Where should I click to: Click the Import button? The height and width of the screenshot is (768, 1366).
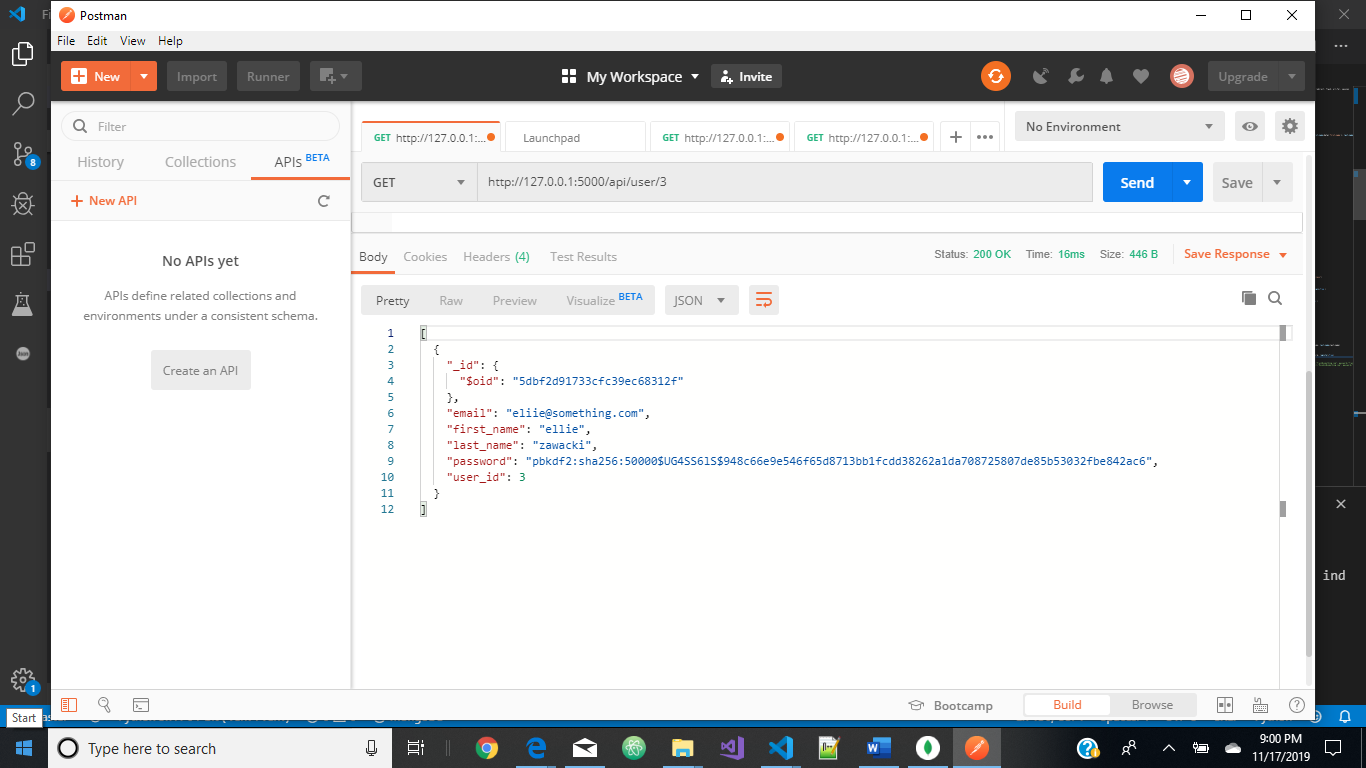197,76
